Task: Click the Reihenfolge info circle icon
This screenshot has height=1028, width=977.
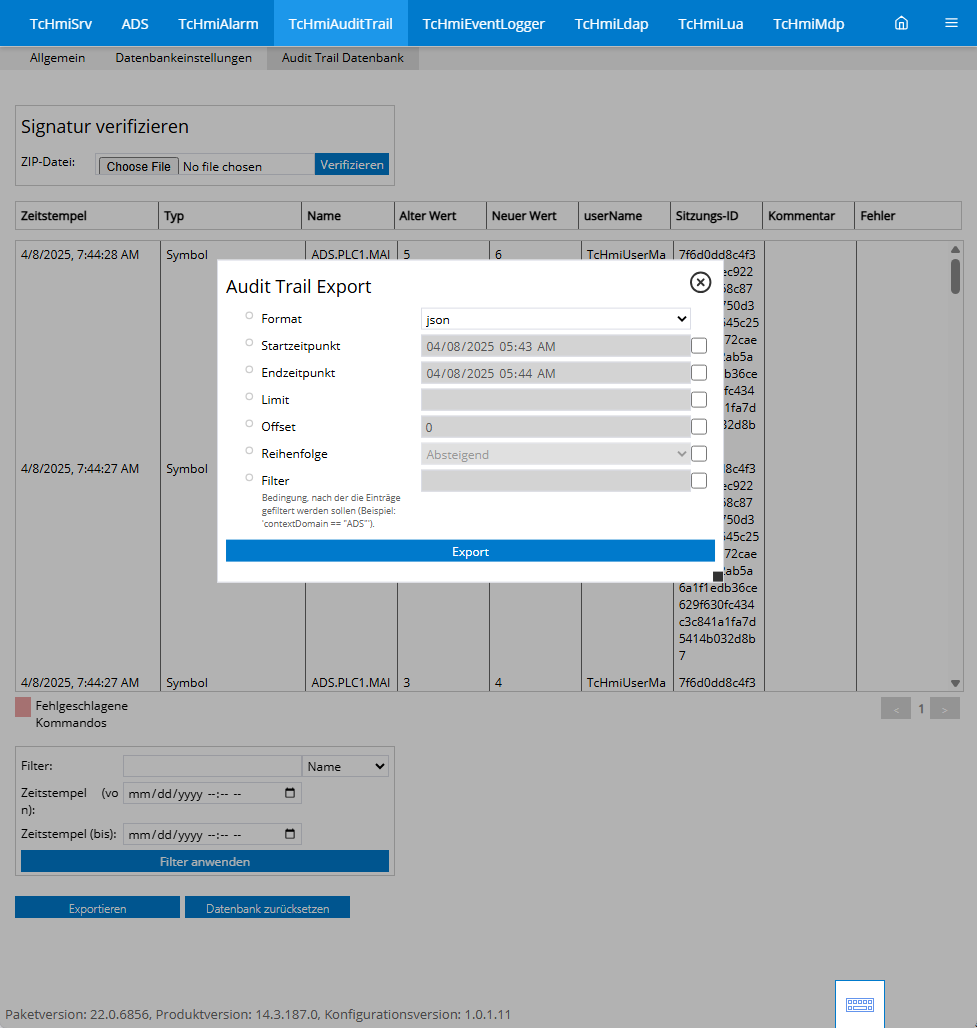Action: 249,450
